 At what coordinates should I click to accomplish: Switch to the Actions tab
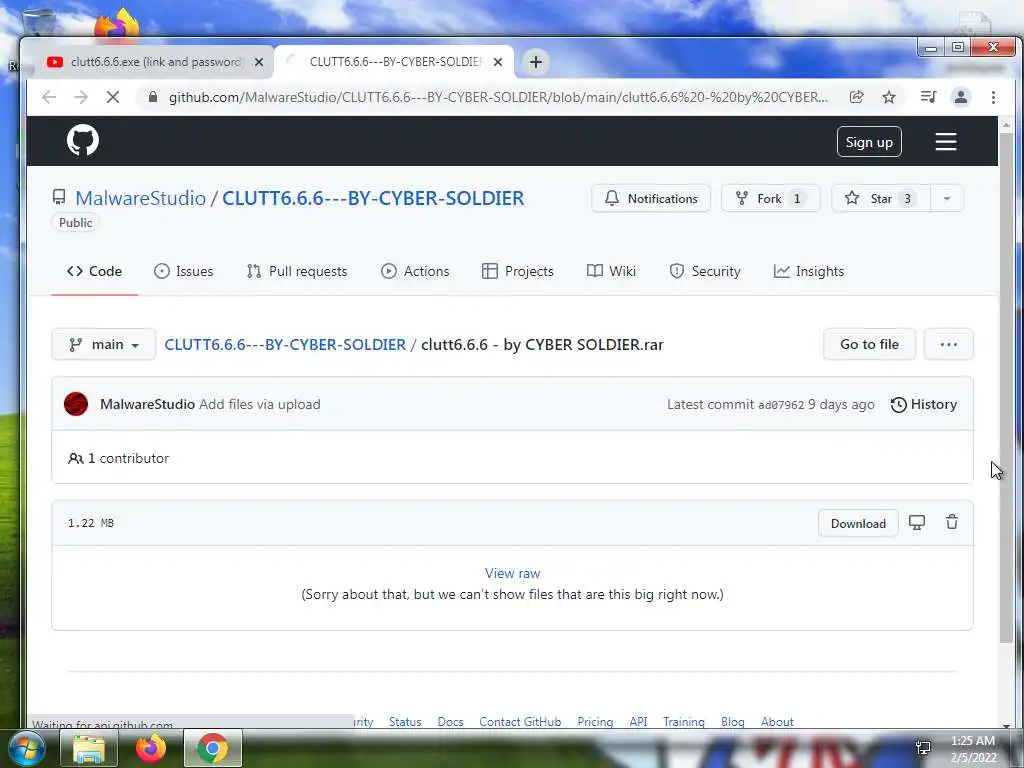point(415,271)
